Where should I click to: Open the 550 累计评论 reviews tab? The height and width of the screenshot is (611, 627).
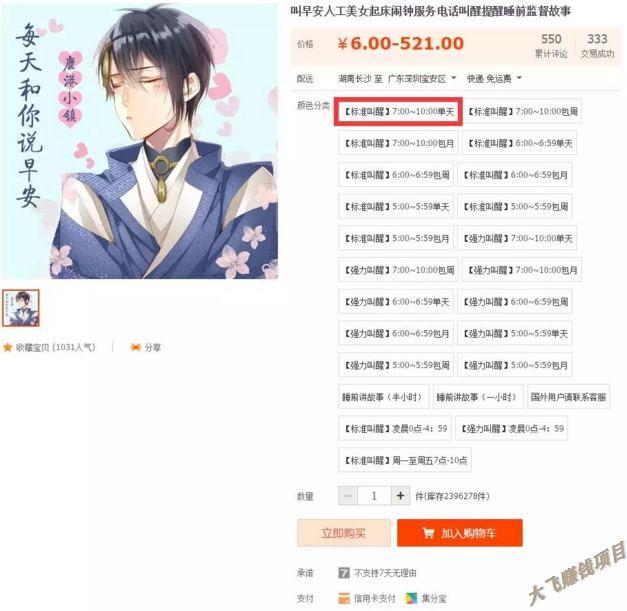click(x=551, y=45)
